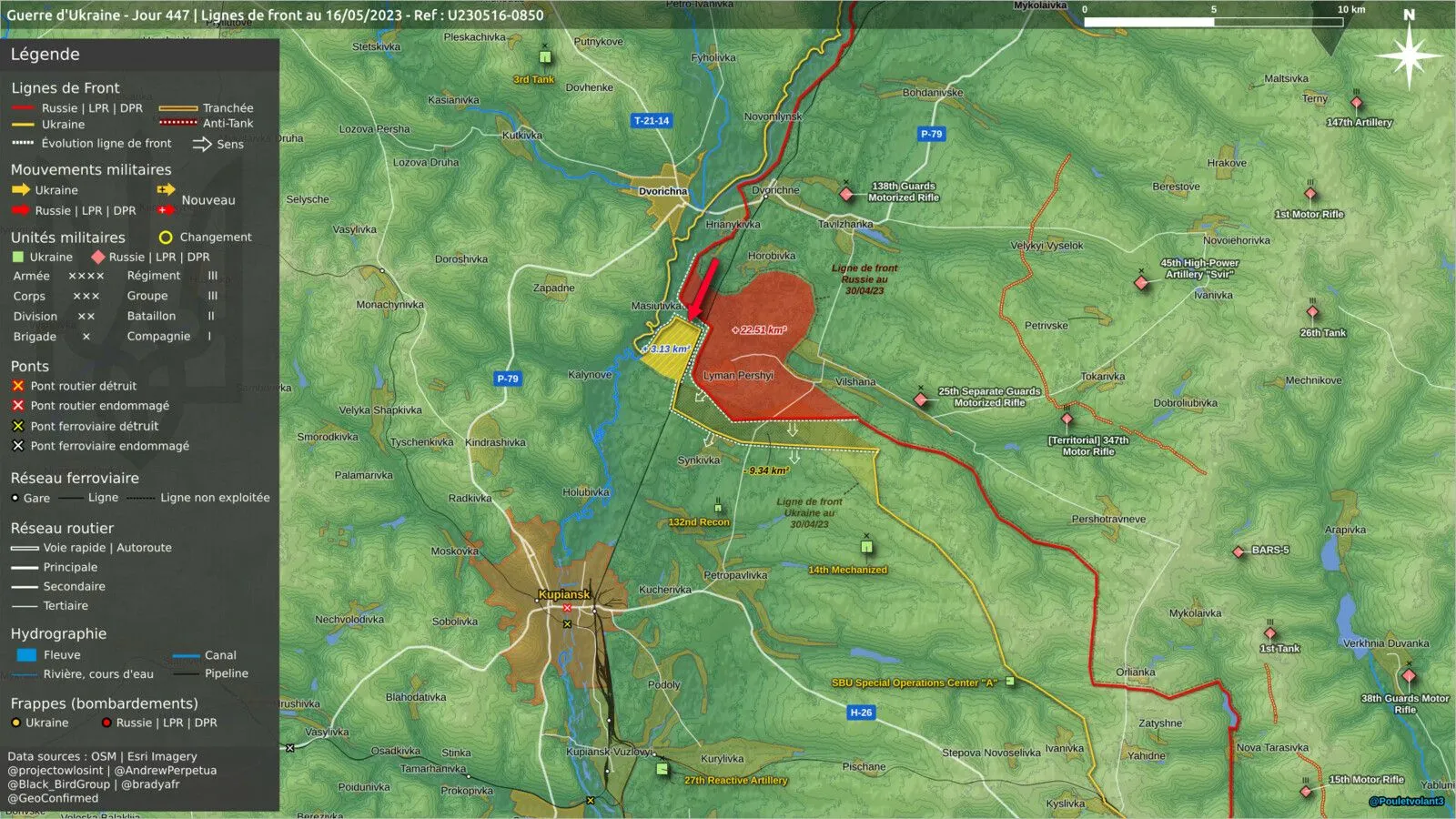Click the Mouvements militaires legend heading
Screen dimensions: 1456x819
(91, 170)
